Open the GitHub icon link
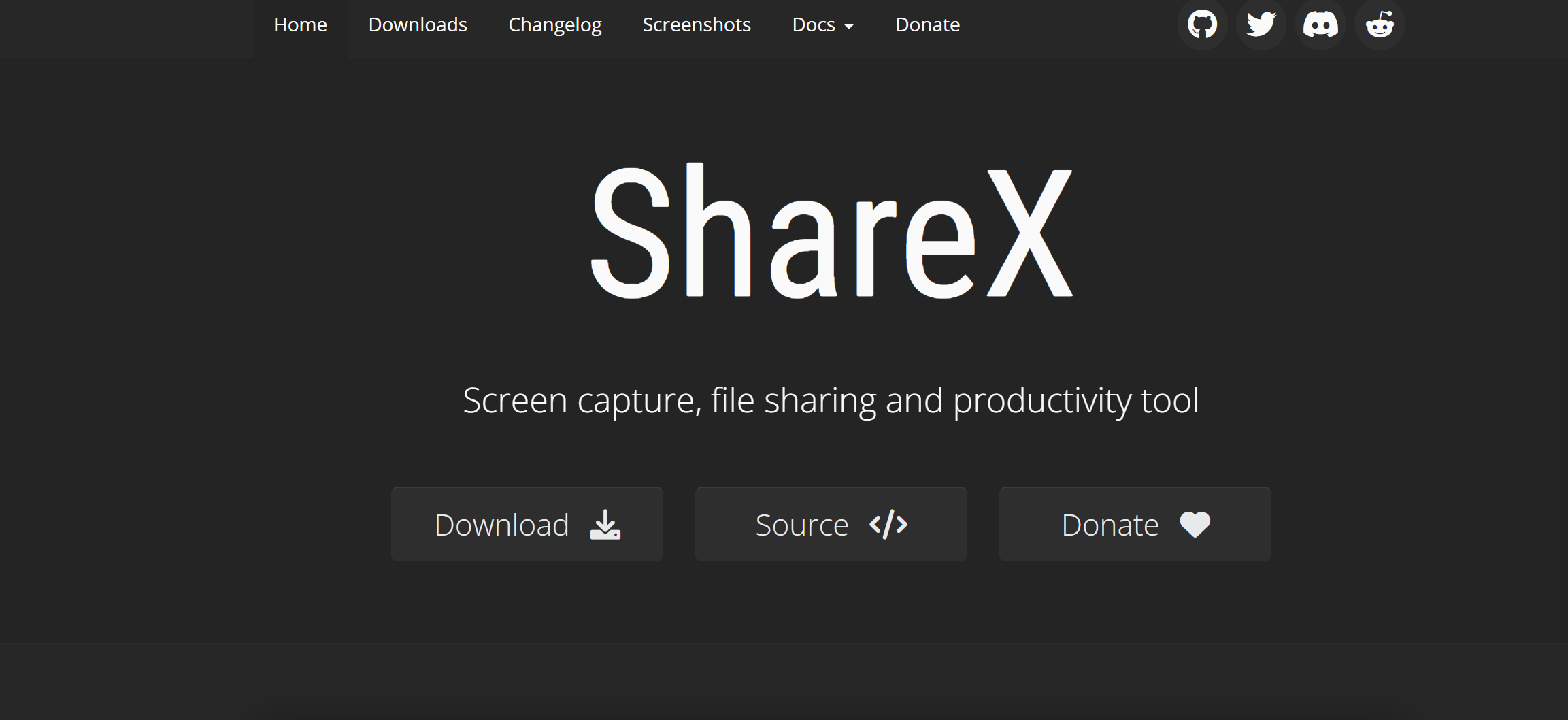The width and height of the screenshot is (1568, 720). point(1202,24)
